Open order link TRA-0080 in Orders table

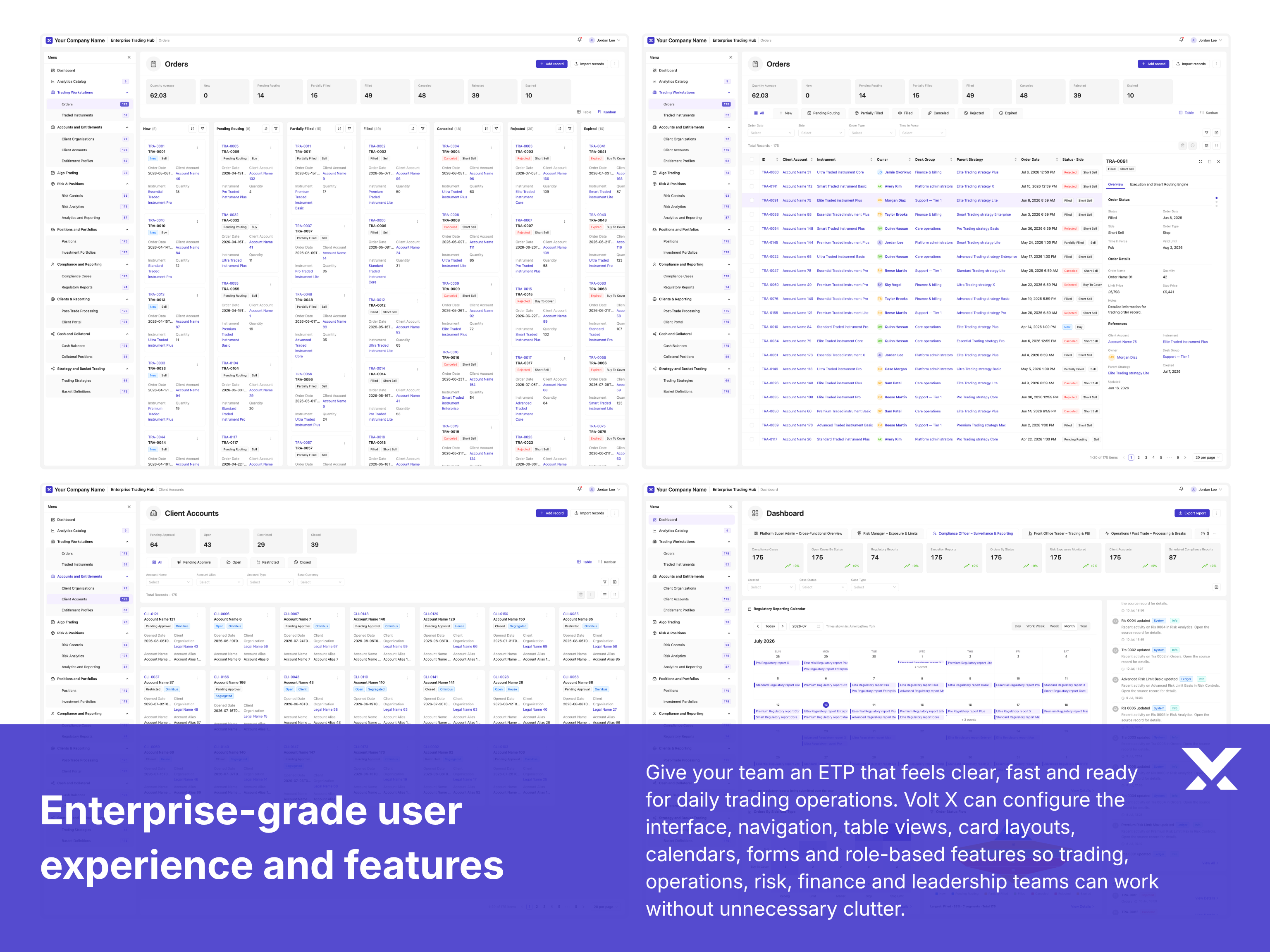tap(770, 172)
